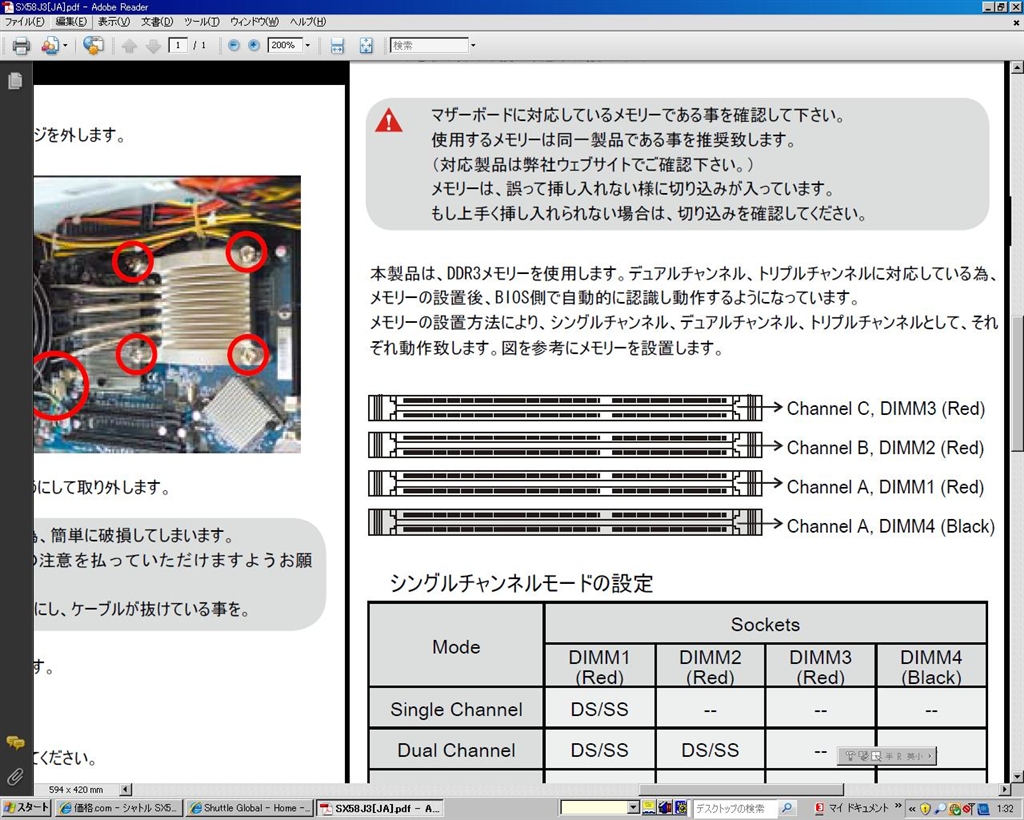Open the ウィンドウ(W) menu
The image size is (1024, 820).
pos(254,22)
